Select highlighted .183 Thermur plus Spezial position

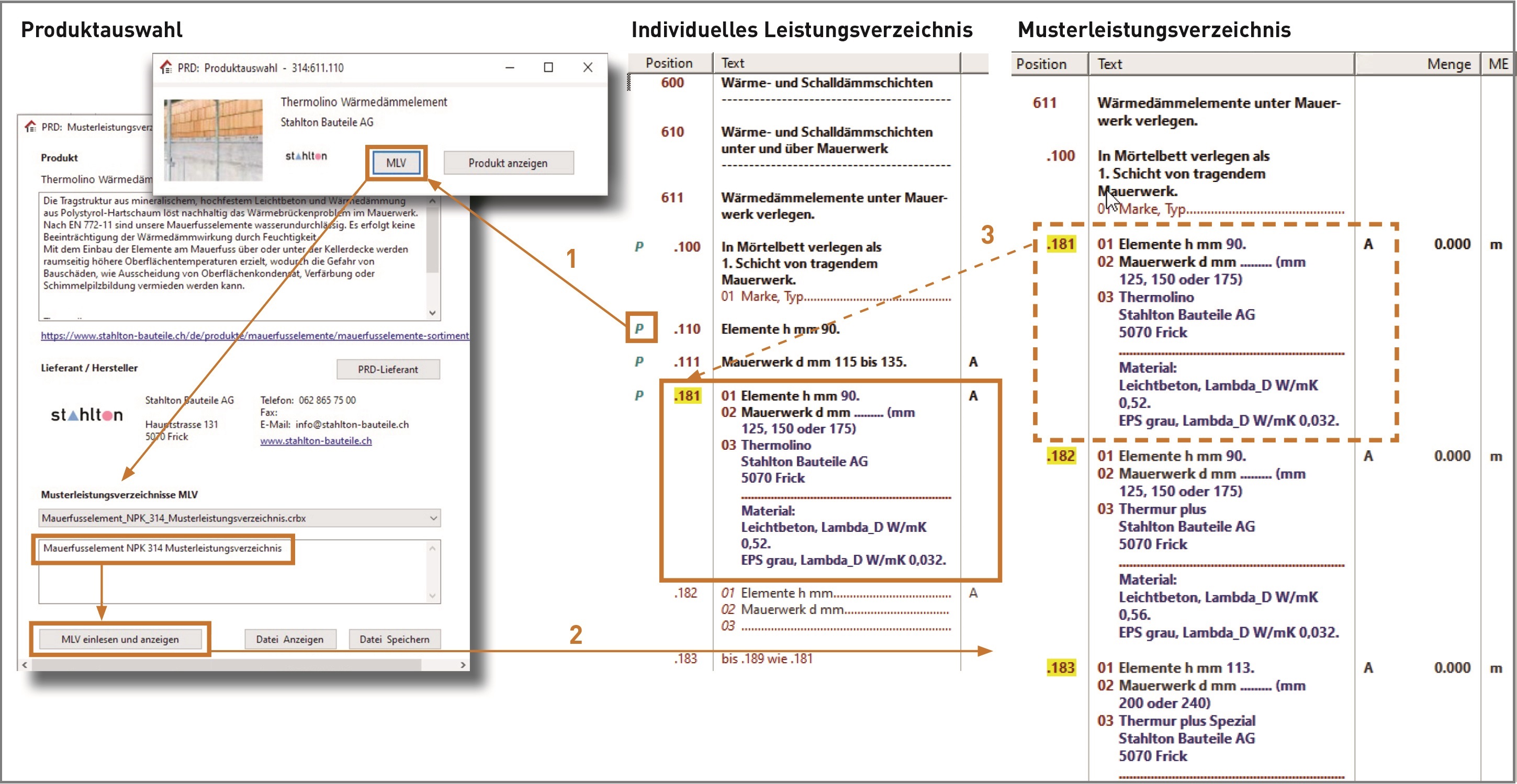click(x=1061, y=667)
